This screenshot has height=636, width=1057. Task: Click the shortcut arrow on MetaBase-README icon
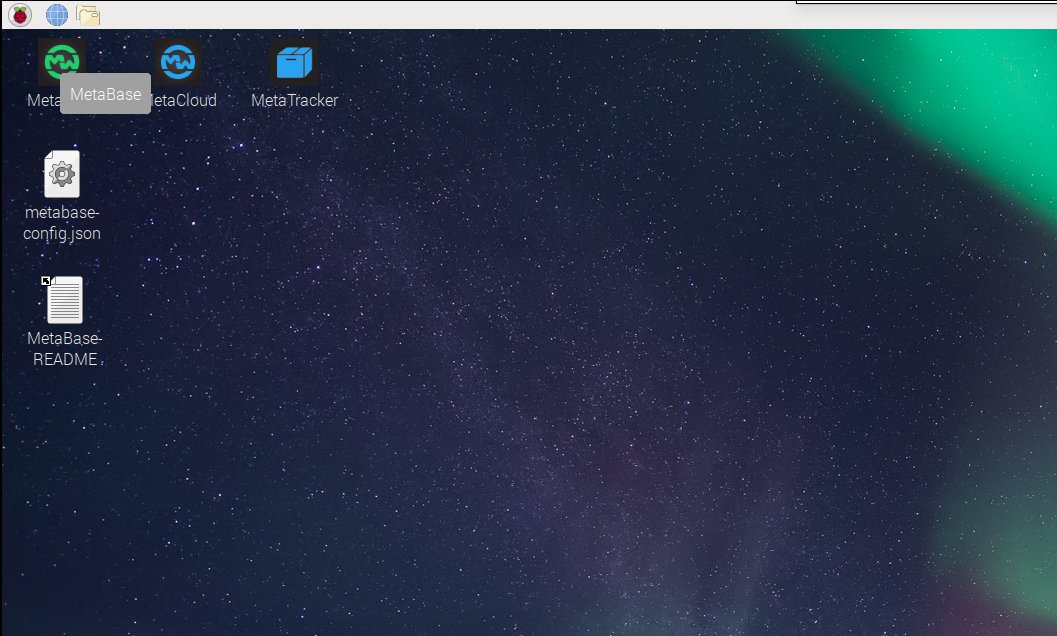point(46,282)
